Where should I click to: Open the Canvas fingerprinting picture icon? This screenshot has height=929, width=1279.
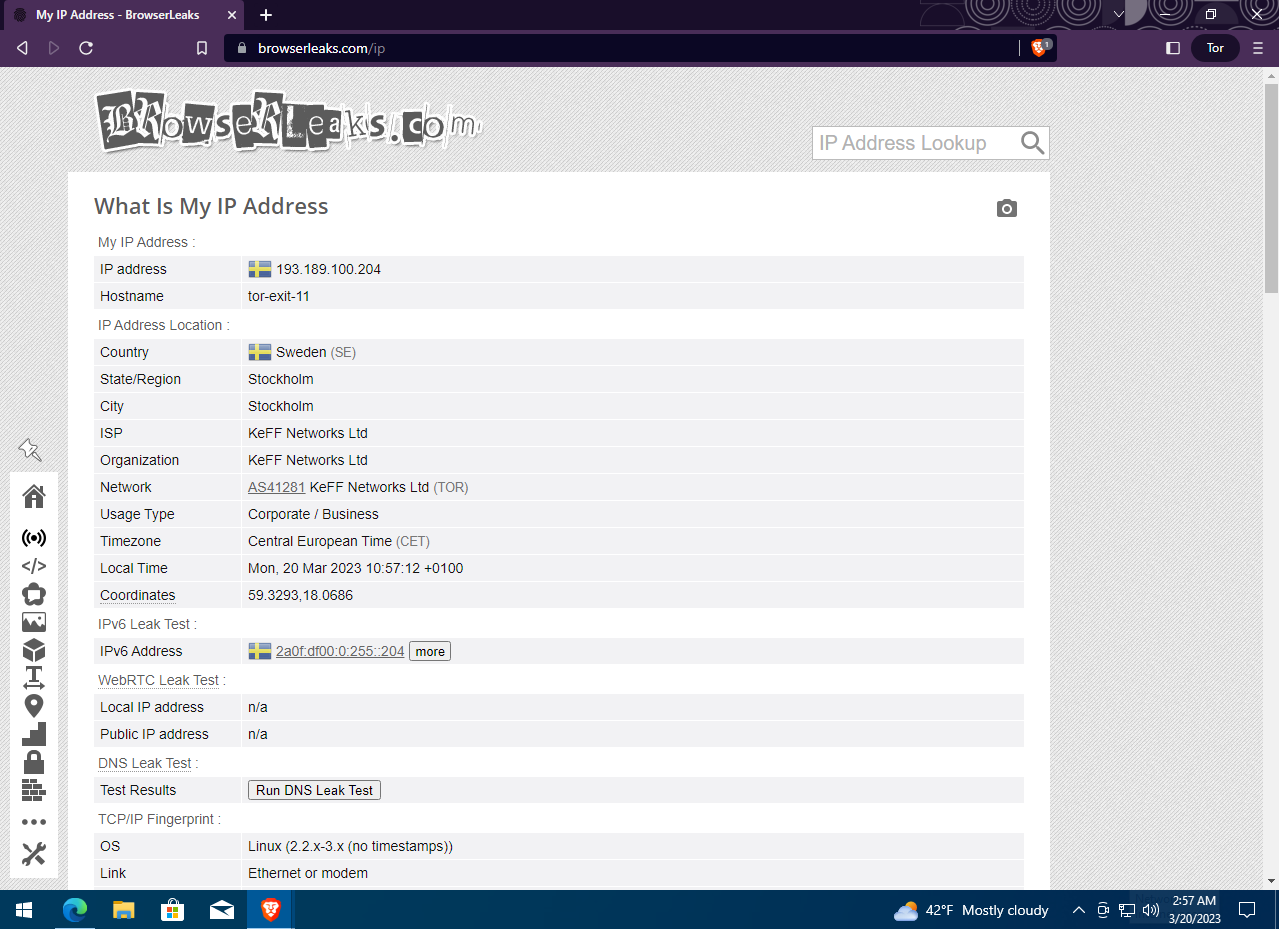tap(34, 622)
